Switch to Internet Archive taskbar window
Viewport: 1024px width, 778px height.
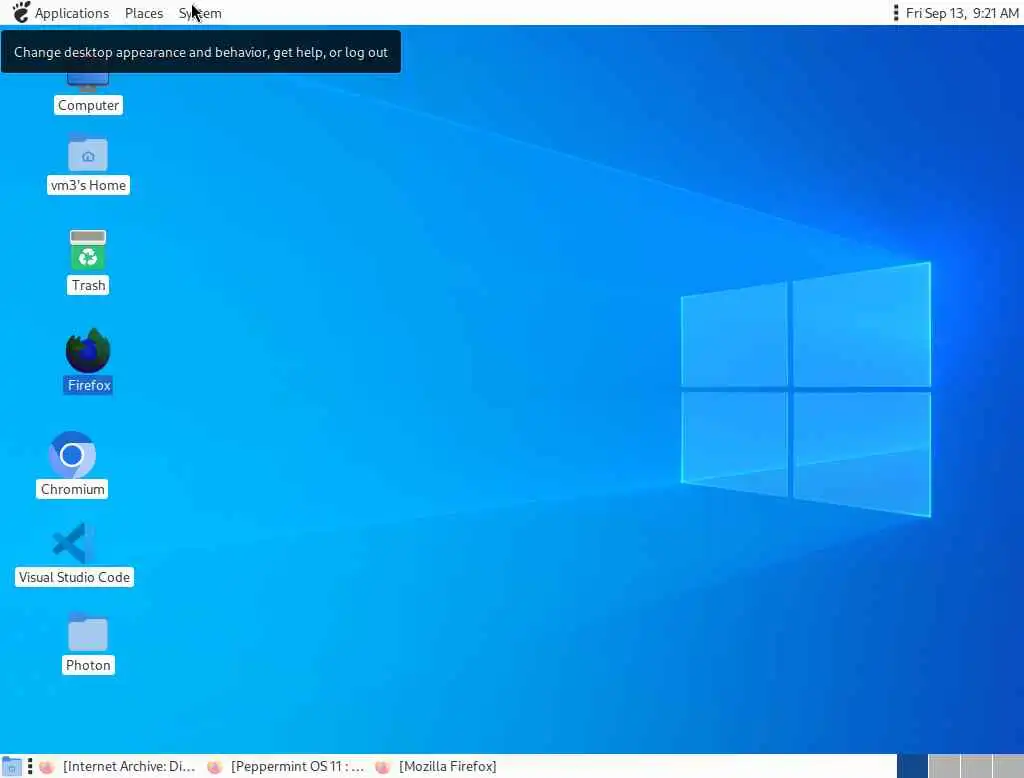118,766
